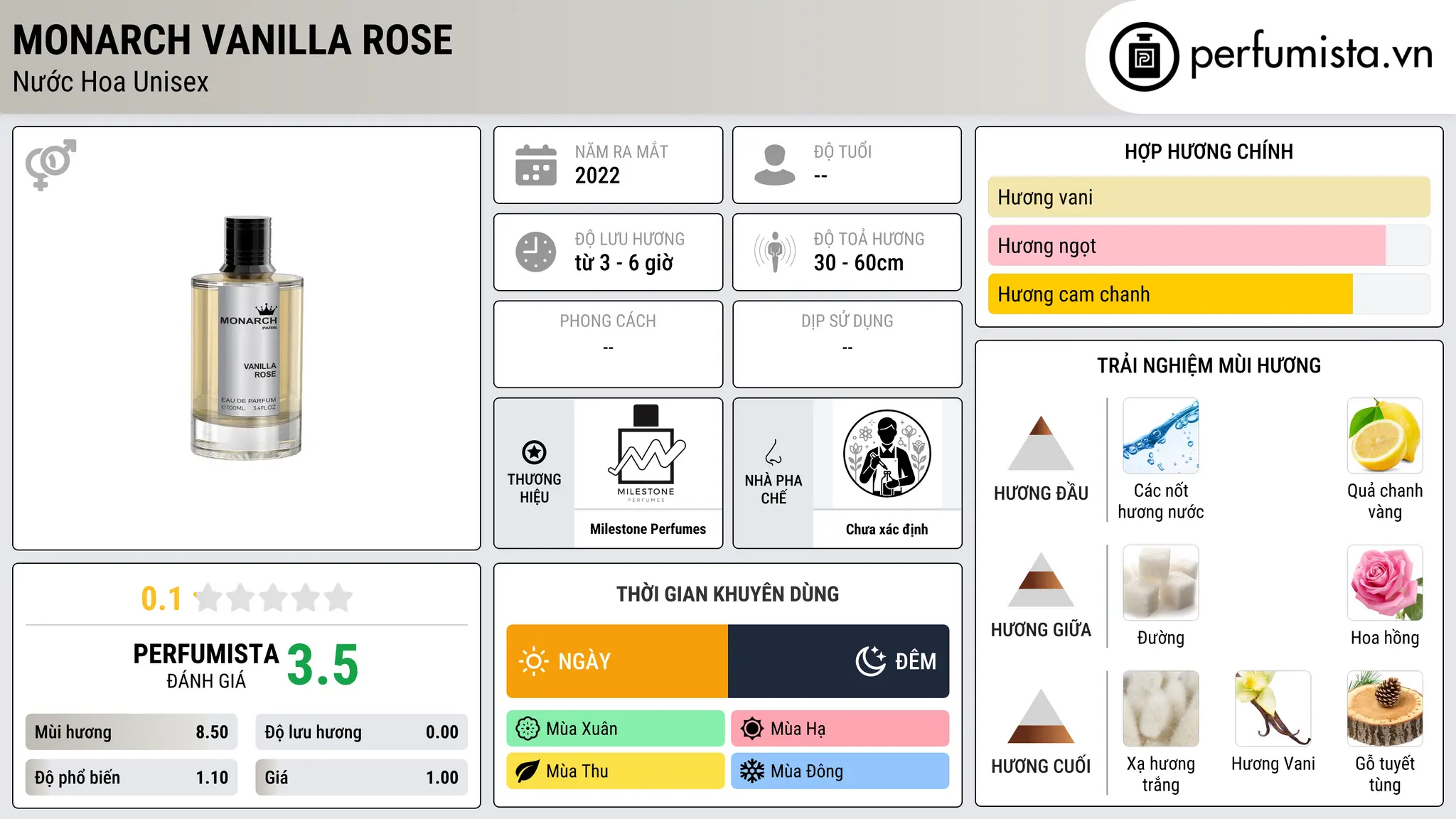The height and width of the screenshot is (819, 1456).
Task: Click the Các nốt hương nước label
Action: click(x=1161, y=501)
